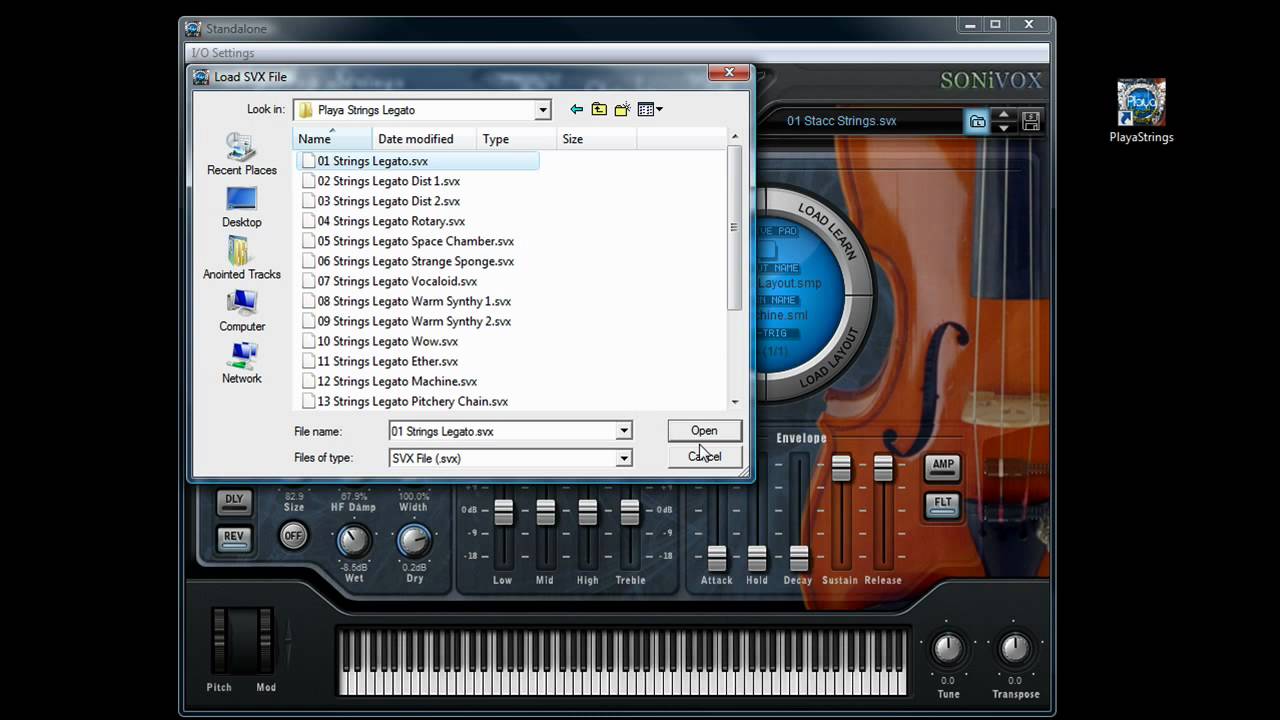Image resolution: width=1280 pixels, height=720 pixels.
Task: Toggle the DLY delay effect button
Action: pyautogui.click(x=234, y=500)
